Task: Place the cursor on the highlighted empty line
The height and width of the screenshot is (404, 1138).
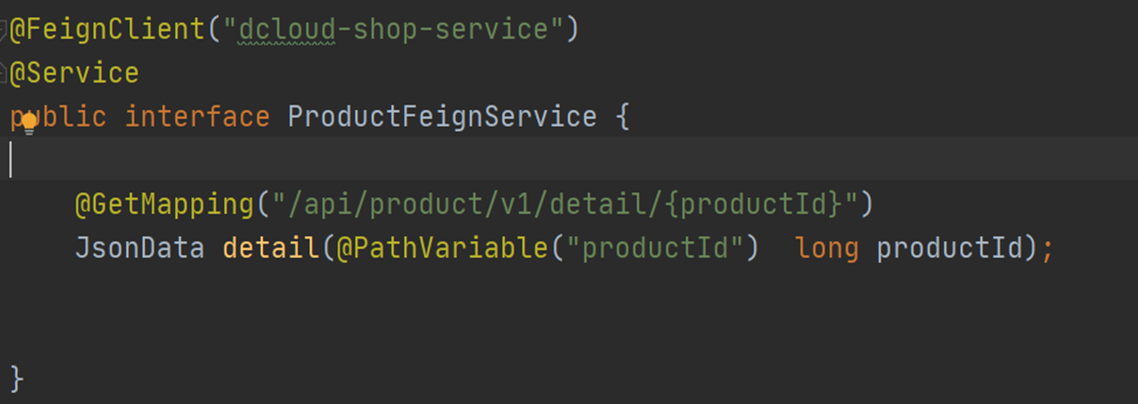Action: point(569,158)
